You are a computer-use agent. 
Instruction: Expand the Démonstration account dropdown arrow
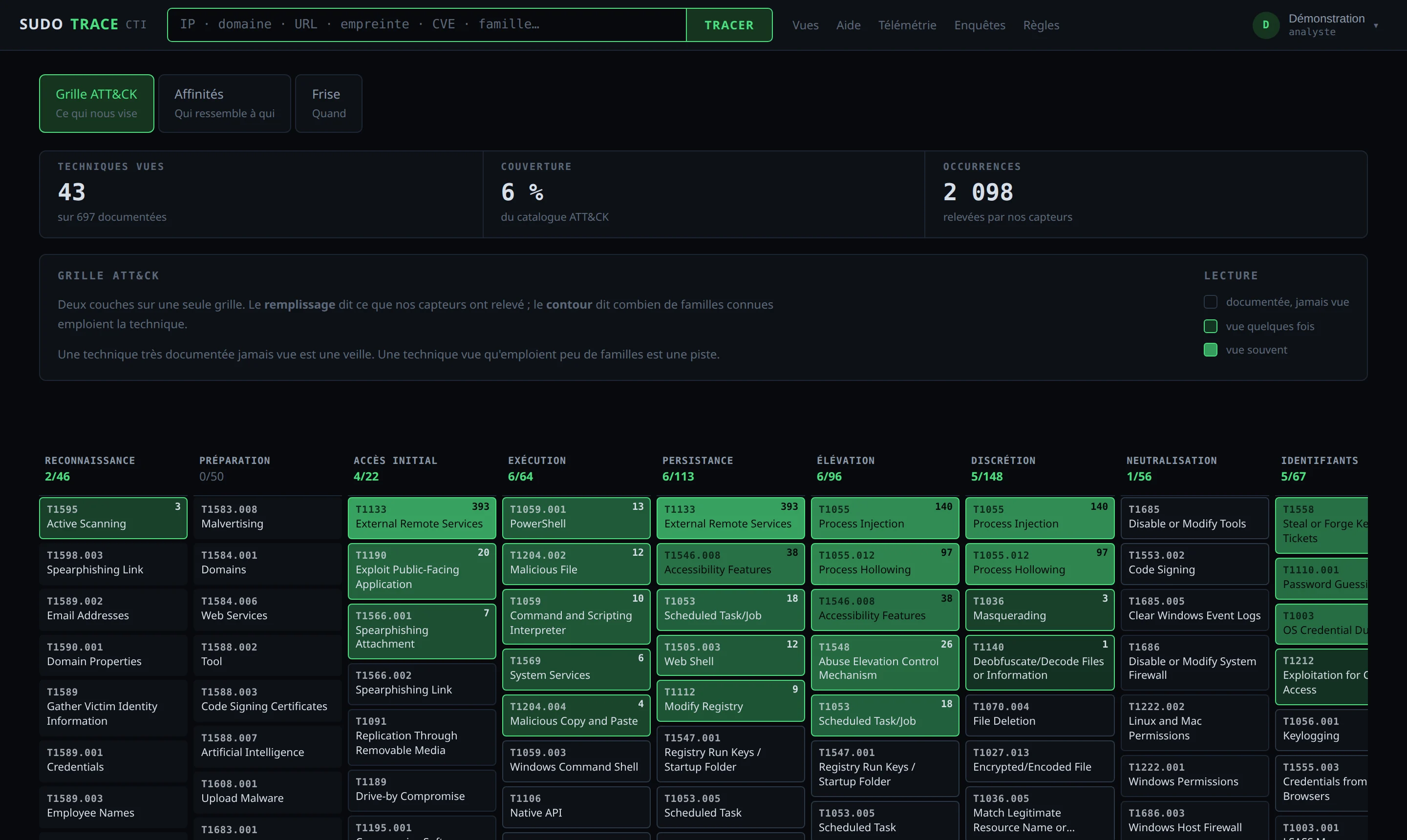(1376, 25)
